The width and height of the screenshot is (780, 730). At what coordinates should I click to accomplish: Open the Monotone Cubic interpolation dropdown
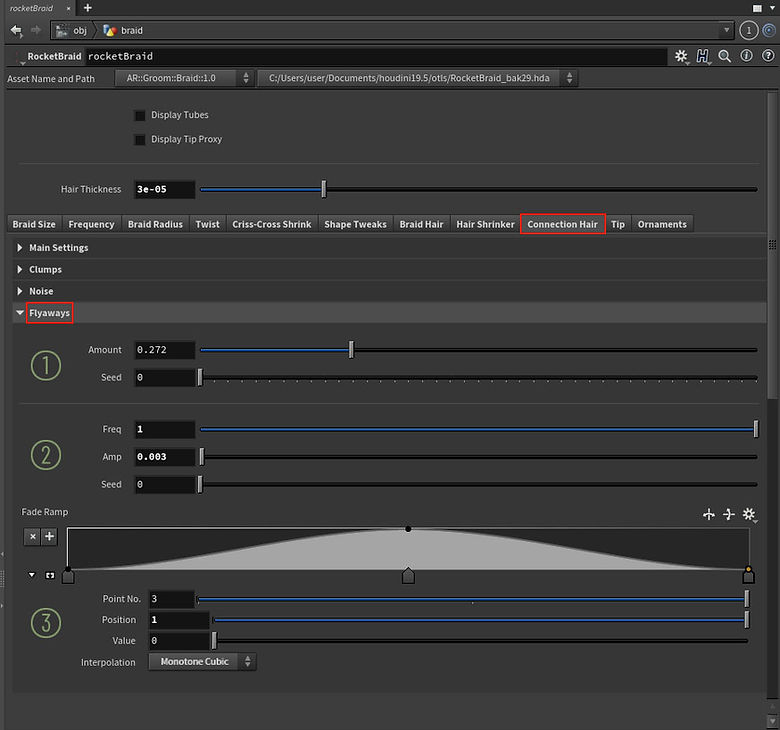pyautogui.click(x=202, y=662)
